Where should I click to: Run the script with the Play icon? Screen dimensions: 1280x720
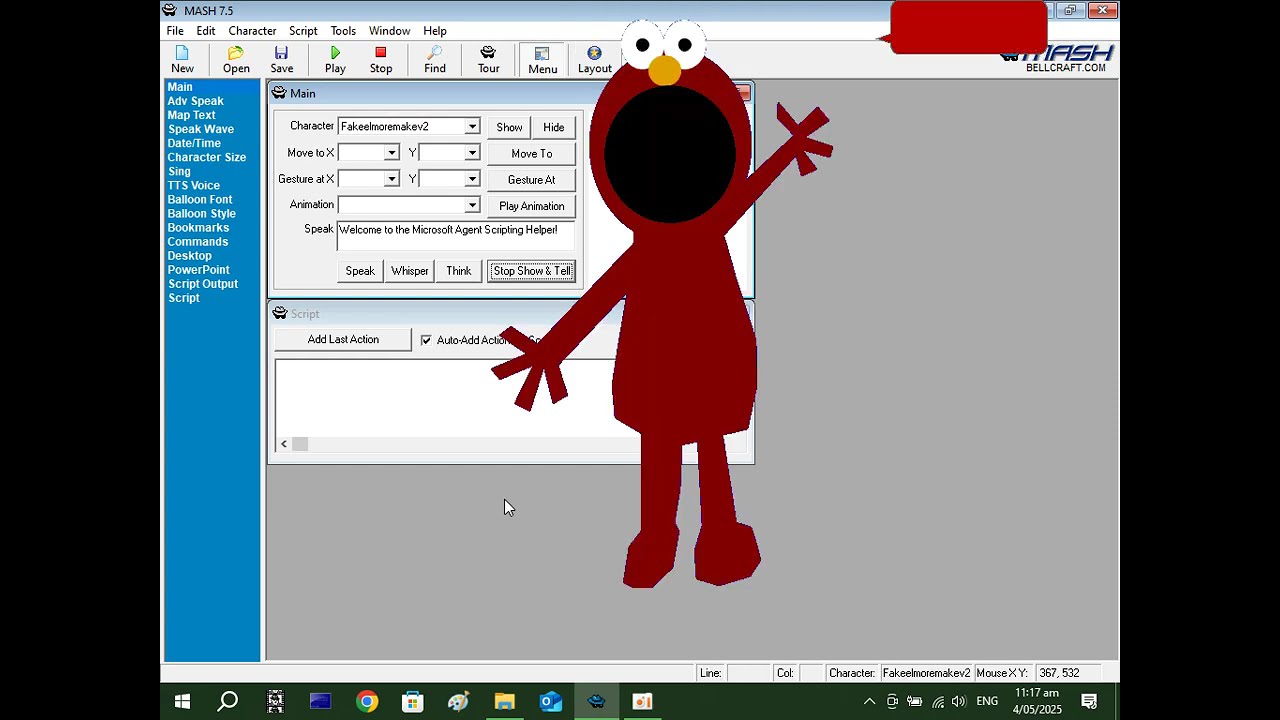pos(335,60)
